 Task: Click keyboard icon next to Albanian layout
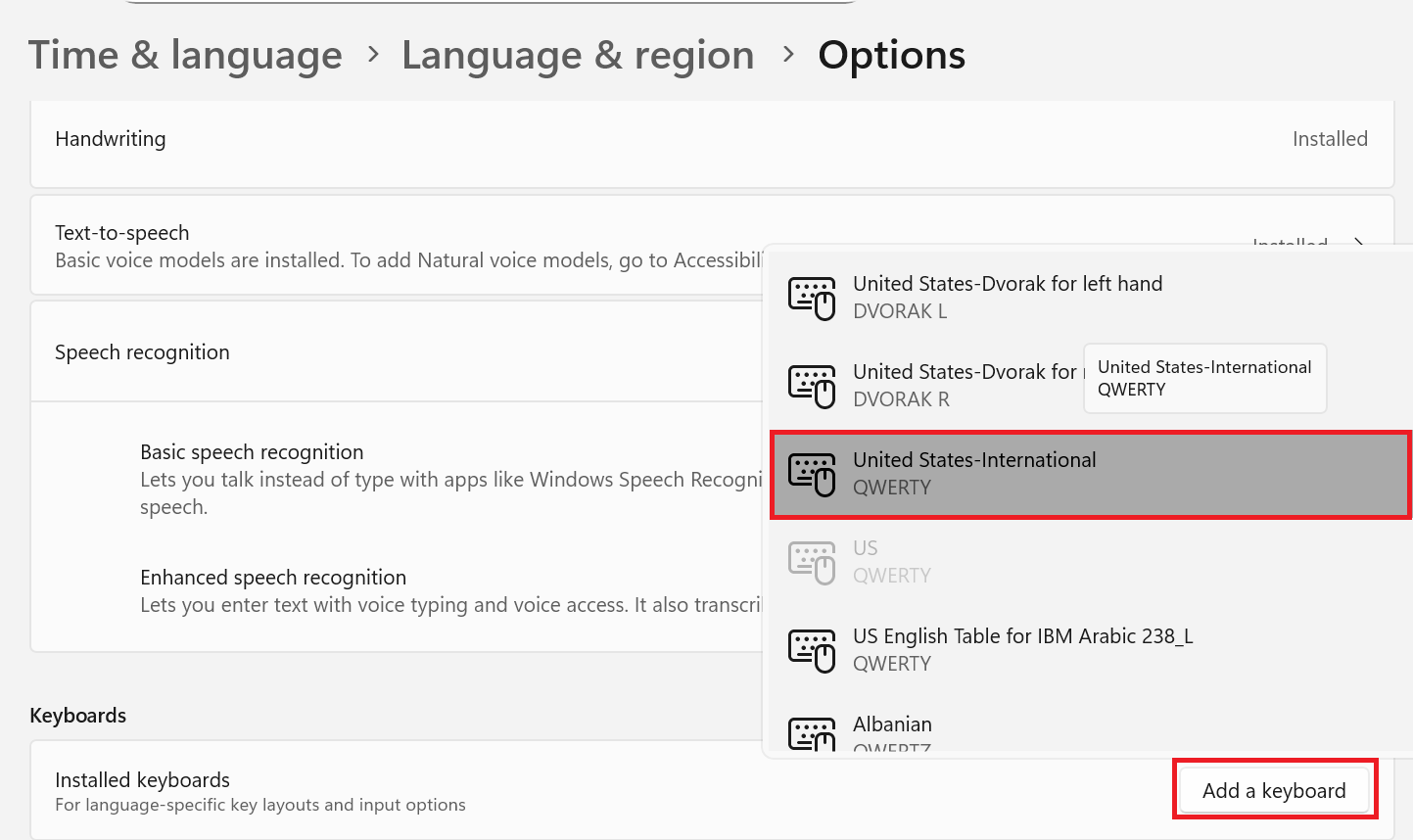(812, 733)
